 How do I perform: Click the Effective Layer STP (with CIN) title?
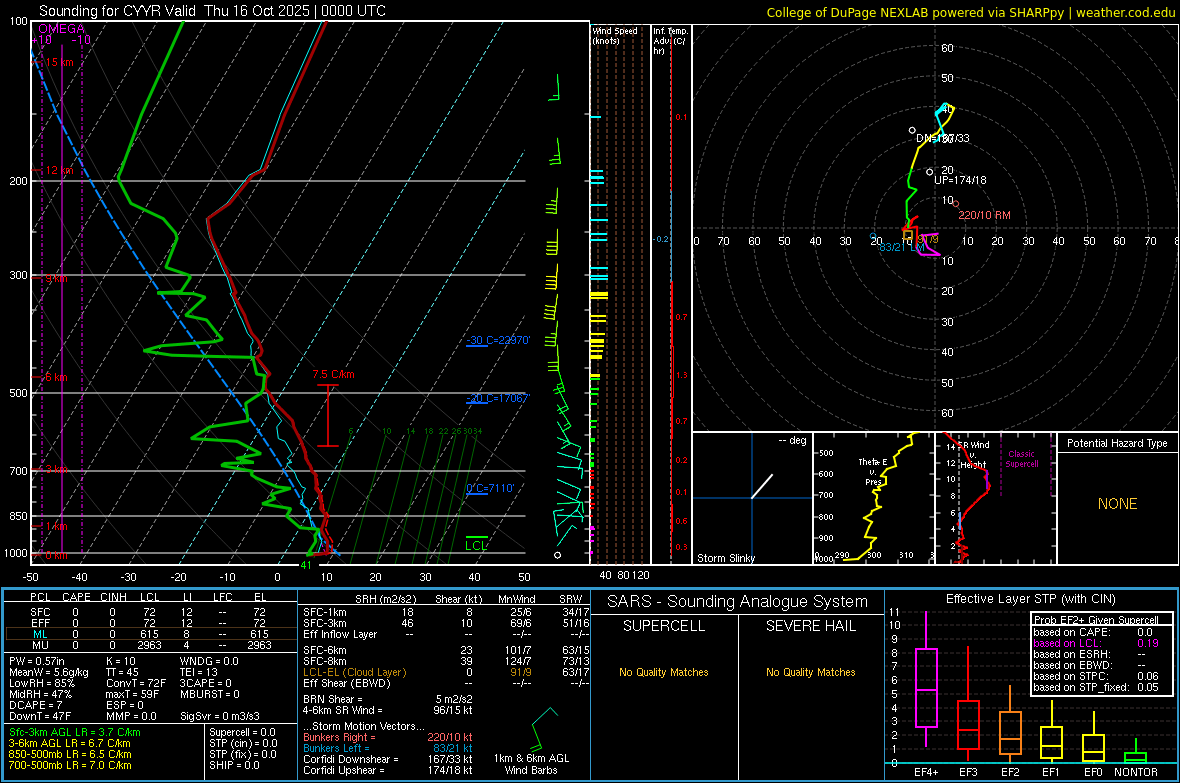[x=1030, y=599]
